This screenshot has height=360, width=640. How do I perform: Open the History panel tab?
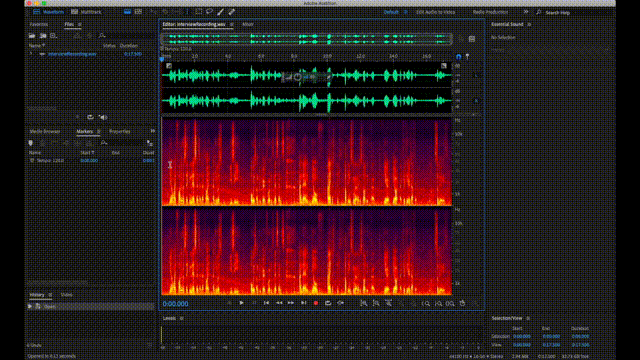tap(37, 295)
